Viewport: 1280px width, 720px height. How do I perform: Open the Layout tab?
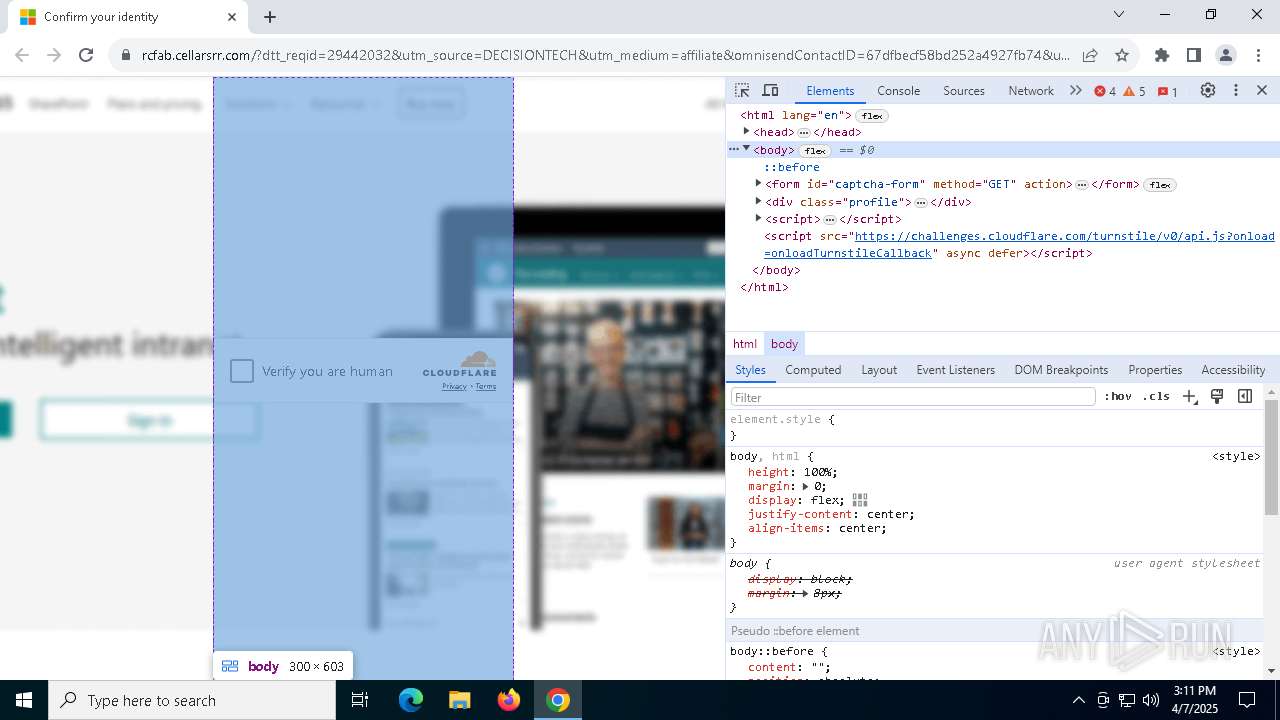tap(879, 370)
